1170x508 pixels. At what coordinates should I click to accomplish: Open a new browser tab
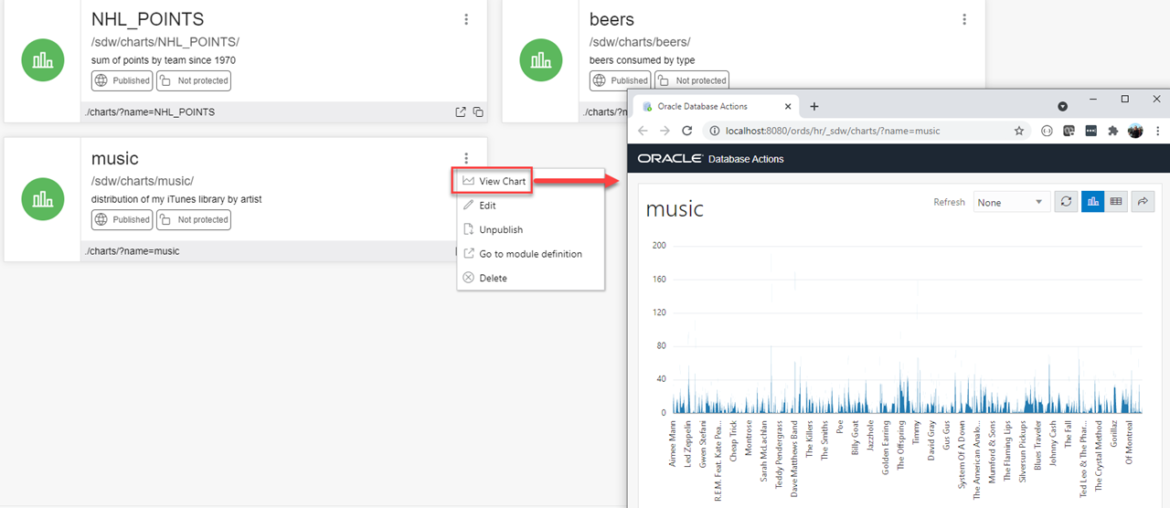(814, 107)
